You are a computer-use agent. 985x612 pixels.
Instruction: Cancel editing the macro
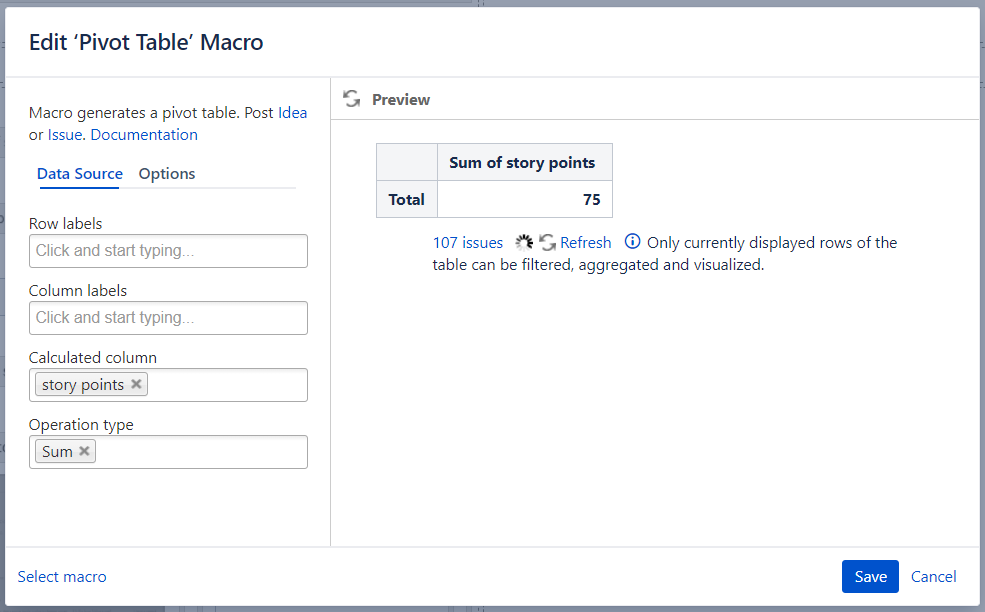pos(933,576)
